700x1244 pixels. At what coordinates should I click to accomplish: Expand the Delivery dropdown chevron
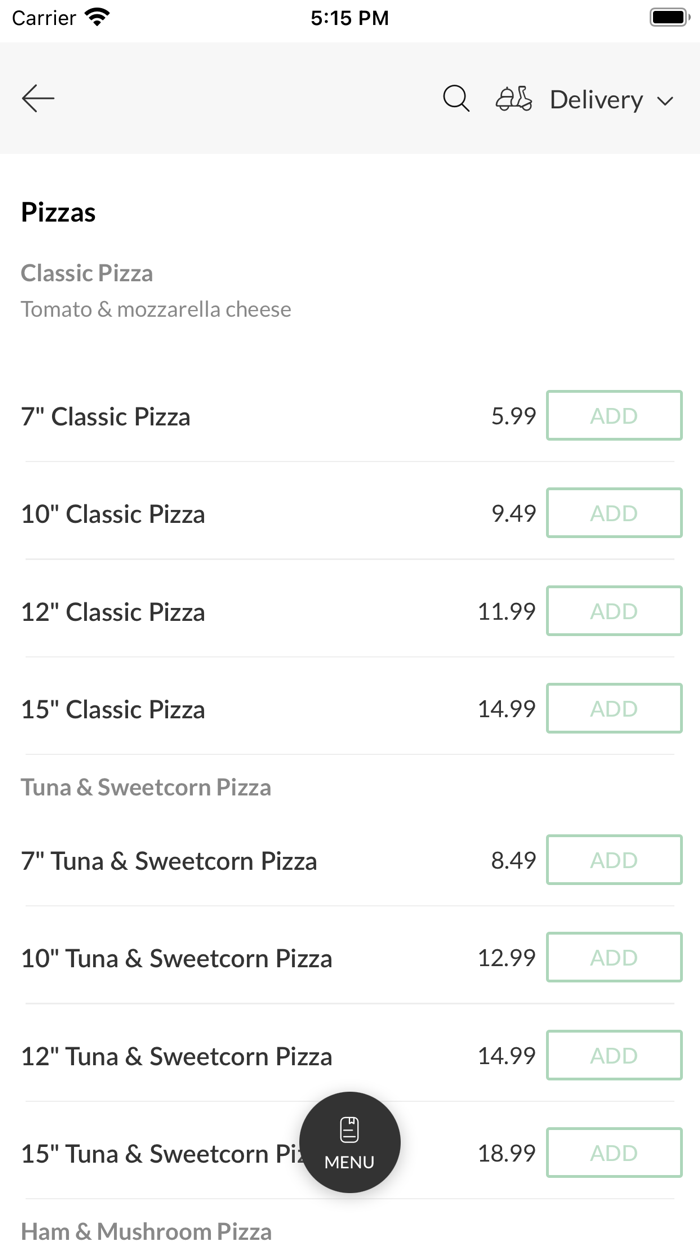pos(665,100)
